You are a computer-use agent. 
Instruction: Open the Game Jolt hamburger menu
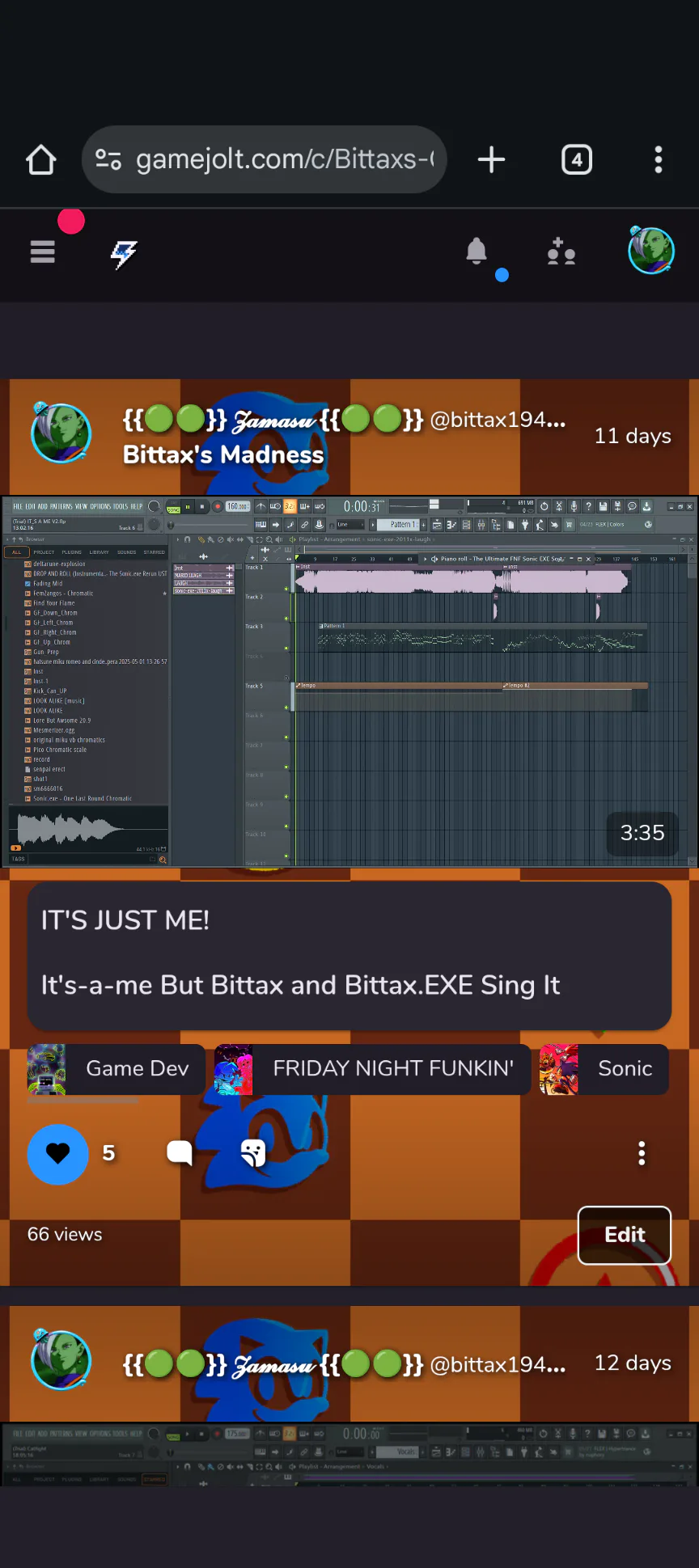click(43, 252)
